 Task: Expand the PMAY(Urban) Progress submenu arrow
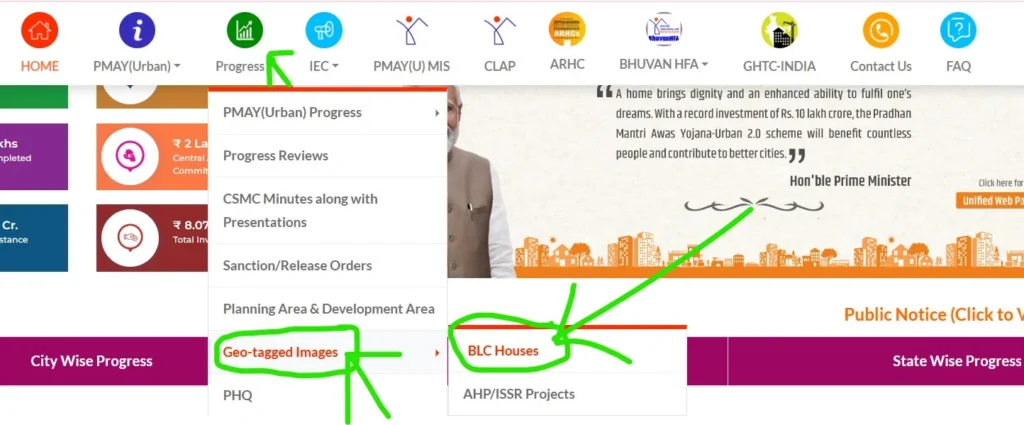[437, 113]
